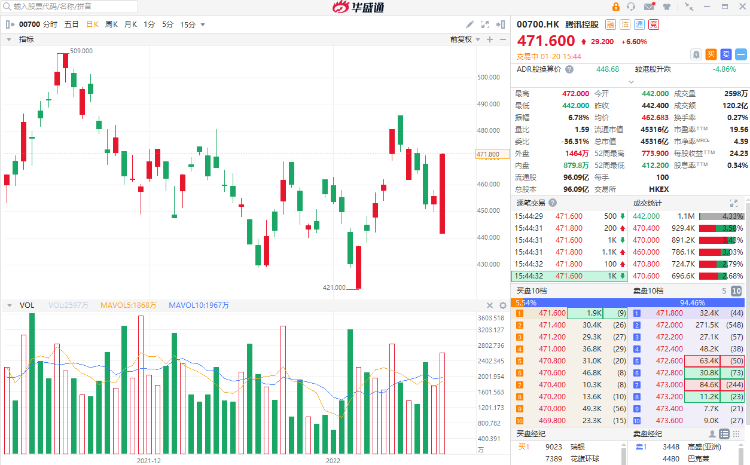Expand chart to fullscreen icon
This screenshot has width=750, height=465.
tap(485, 24)
